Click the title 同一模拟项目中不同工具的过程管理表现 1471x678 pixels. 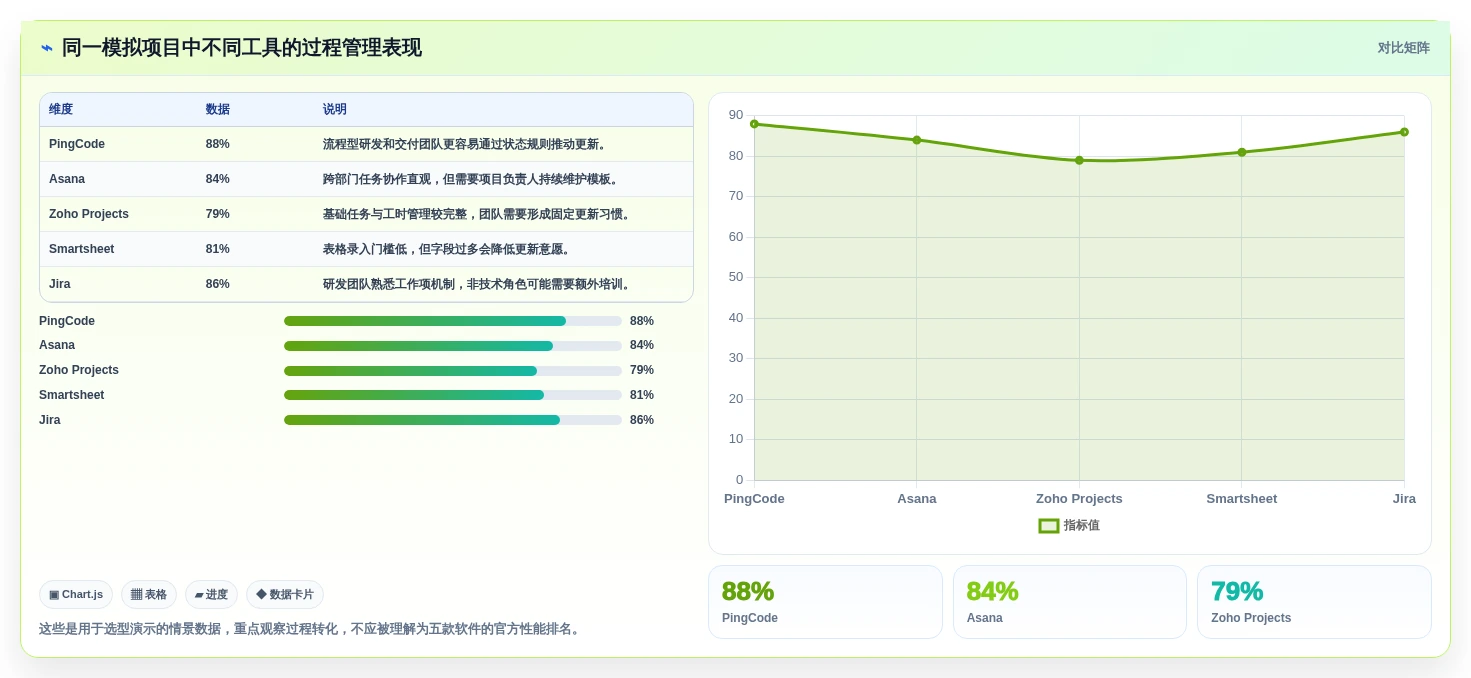242,48
